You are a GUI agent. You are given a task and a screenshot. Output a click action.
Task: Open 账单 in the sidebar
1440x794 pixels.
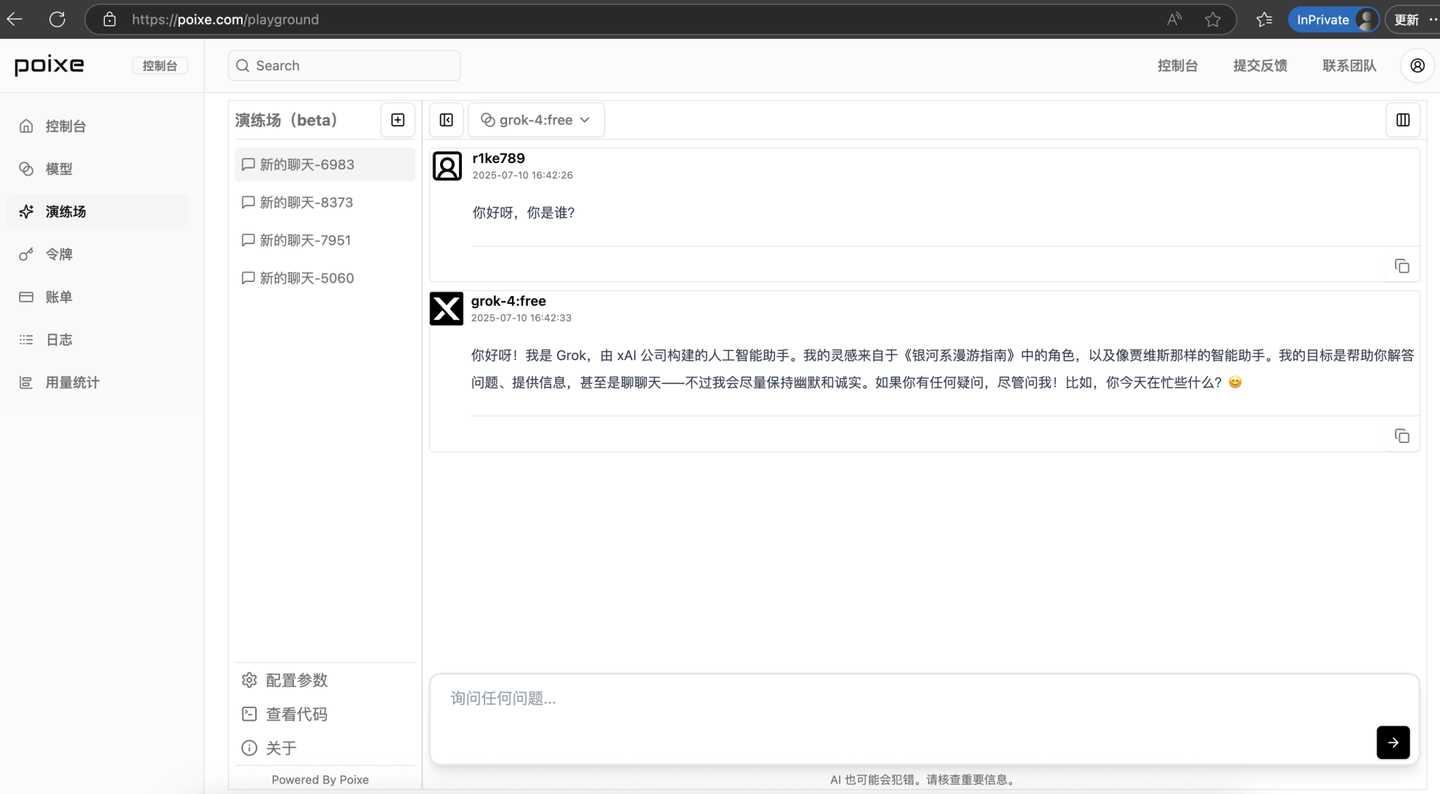click(97, 297)
